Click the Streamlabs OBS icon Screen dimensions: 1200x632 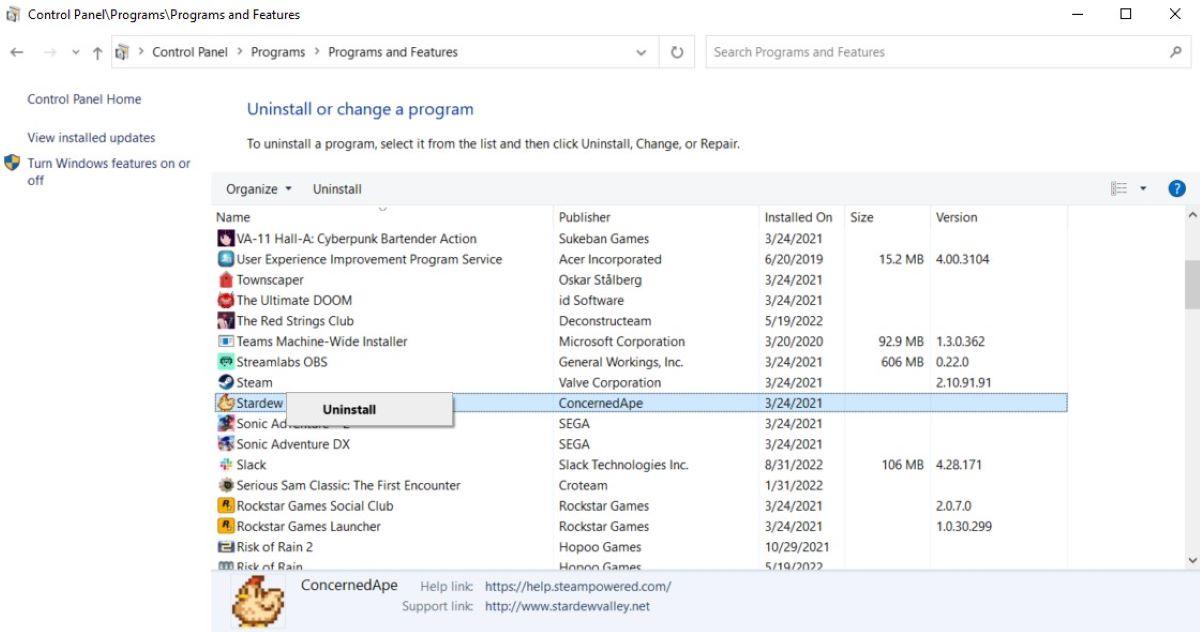click(x=225, y=361)
